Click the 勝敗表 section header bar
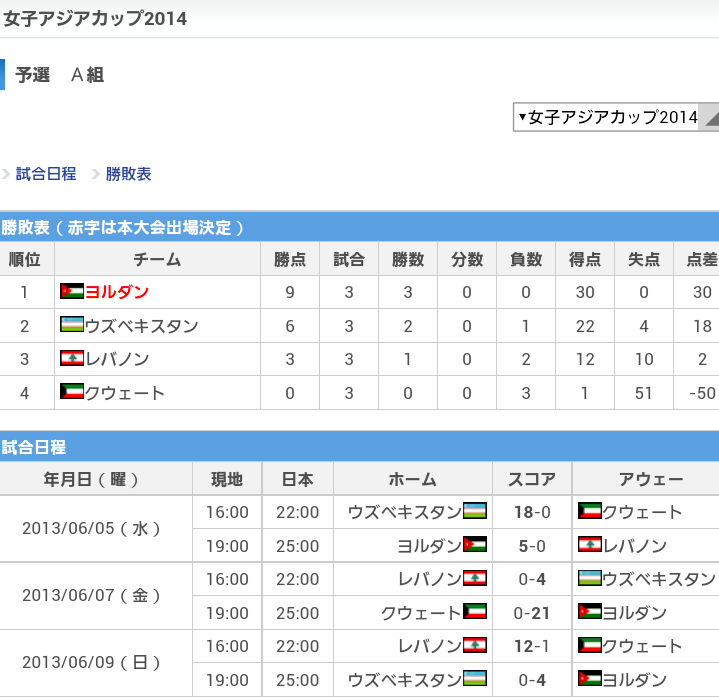 click(360, 227)
